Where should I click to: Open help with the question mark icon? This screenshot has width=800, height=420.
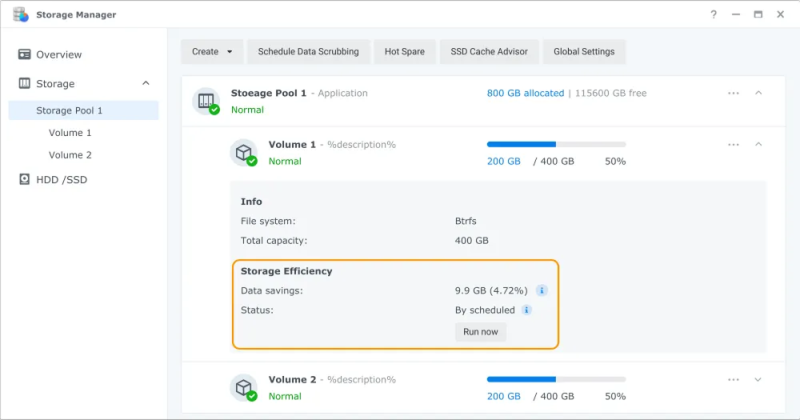tap(713, 14)
